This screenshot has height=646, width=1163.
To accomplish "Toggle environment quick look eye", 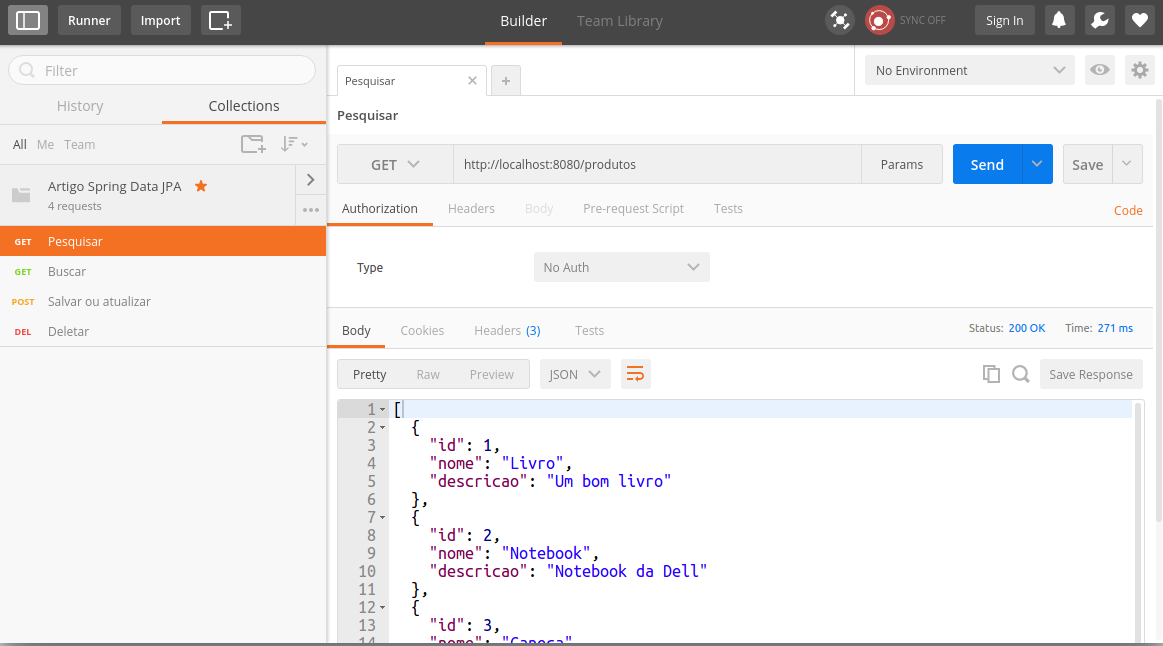I will (x=1099, y=70).
